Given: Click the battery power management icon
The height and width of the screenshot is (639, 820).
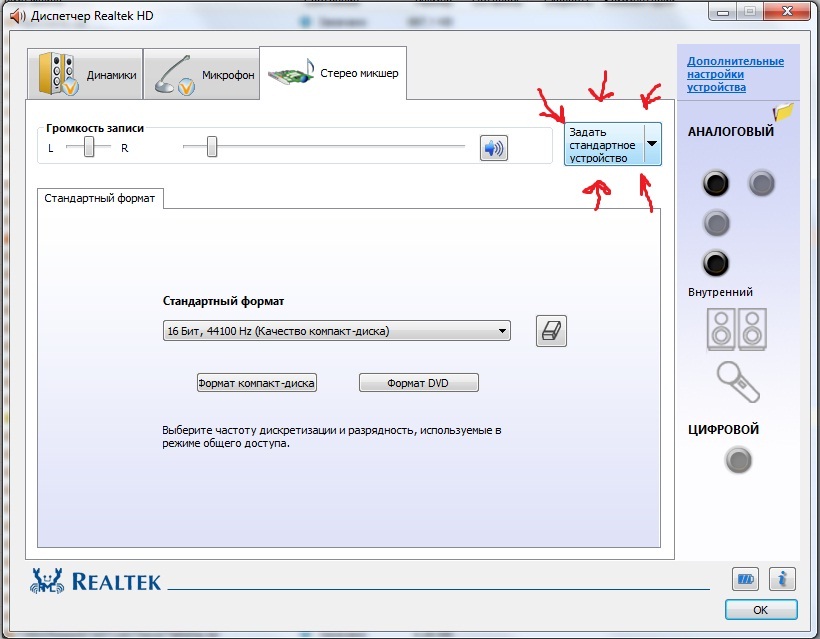Looking at the screenshot, I should tap(745, 579).
